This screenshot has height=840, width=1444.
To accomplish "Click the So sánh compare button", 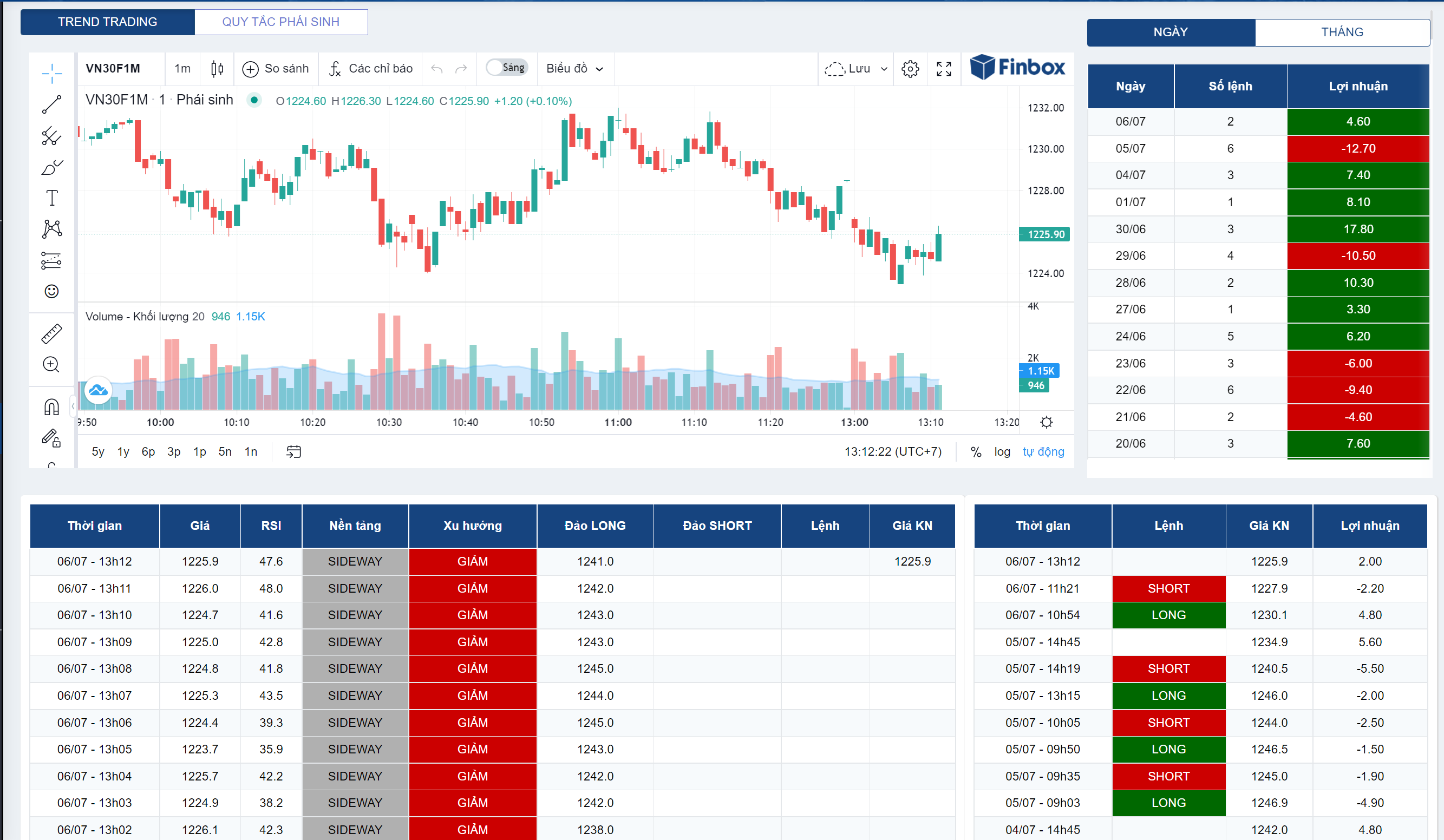I will [x=276, y=69].
